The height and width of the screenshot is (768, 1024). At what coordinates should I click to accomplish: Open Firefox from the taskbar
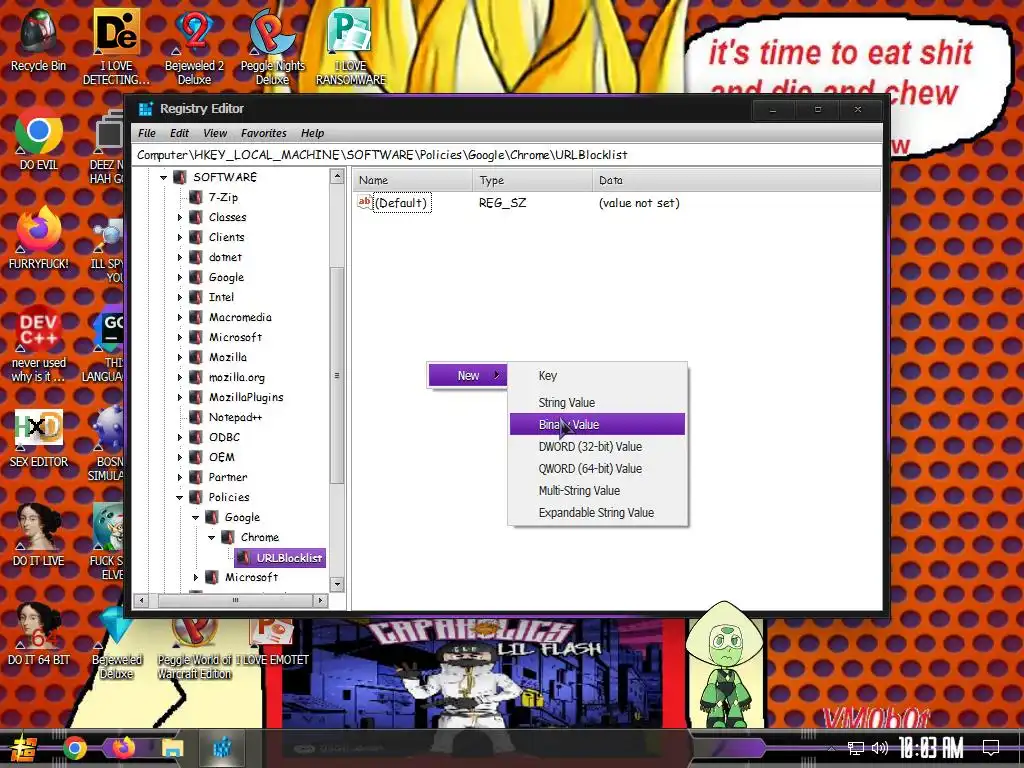click(x=123, y=748)
